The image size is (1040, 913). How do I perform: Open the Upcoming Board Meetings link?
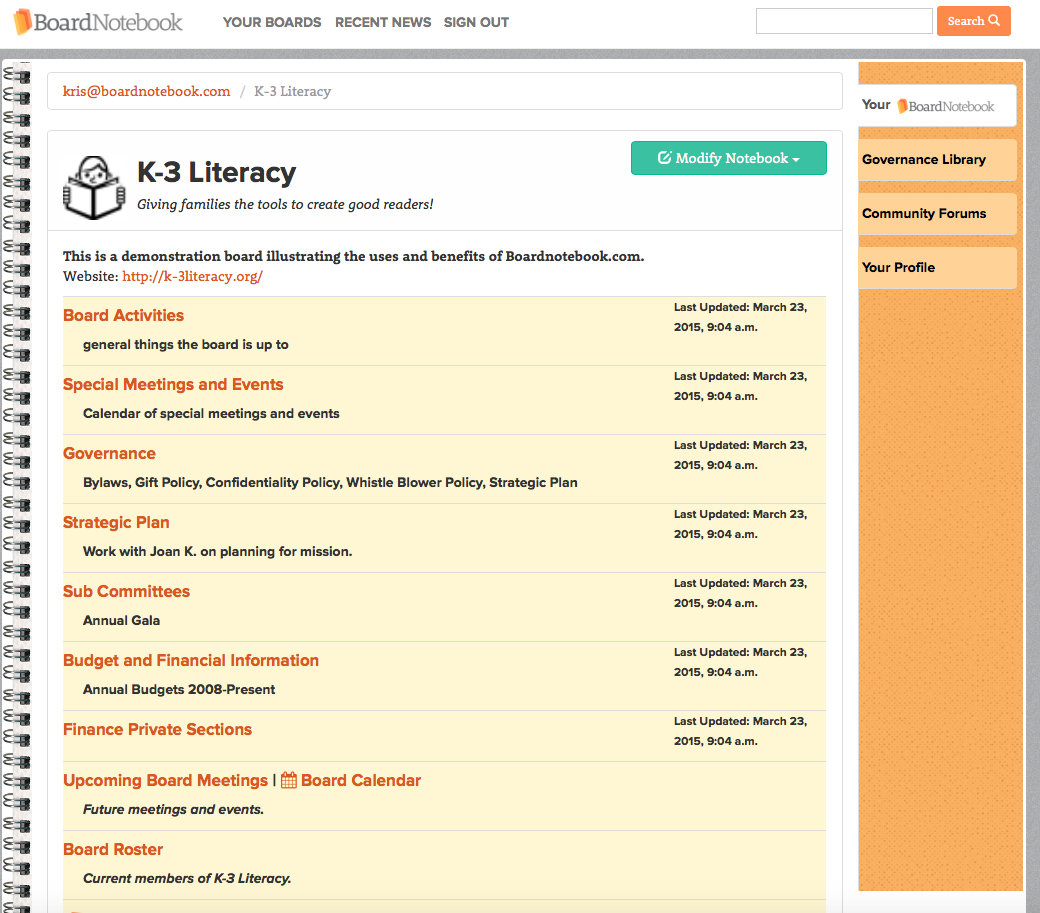pyautogui.click(x=165, y=780)
